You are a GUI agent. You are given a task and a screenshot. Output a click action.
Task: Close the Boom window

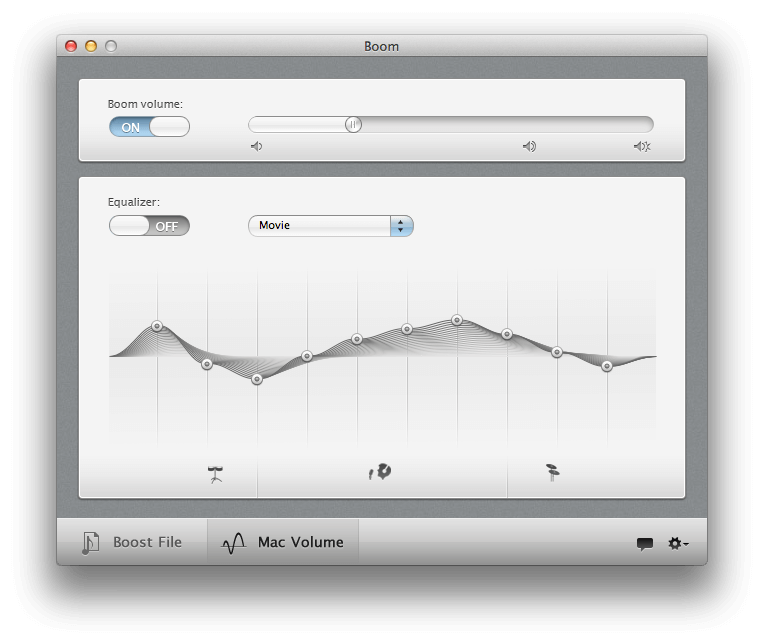71,46
